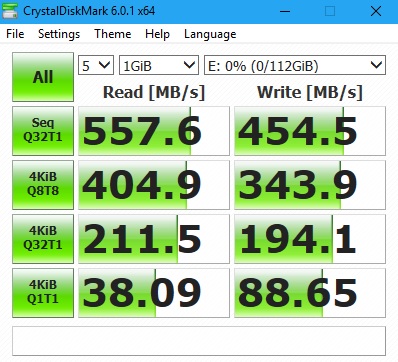The width and height of the screenshot is (398, 362).
Task: Open the test count dropdown showing 5
Action: [96, 65]
